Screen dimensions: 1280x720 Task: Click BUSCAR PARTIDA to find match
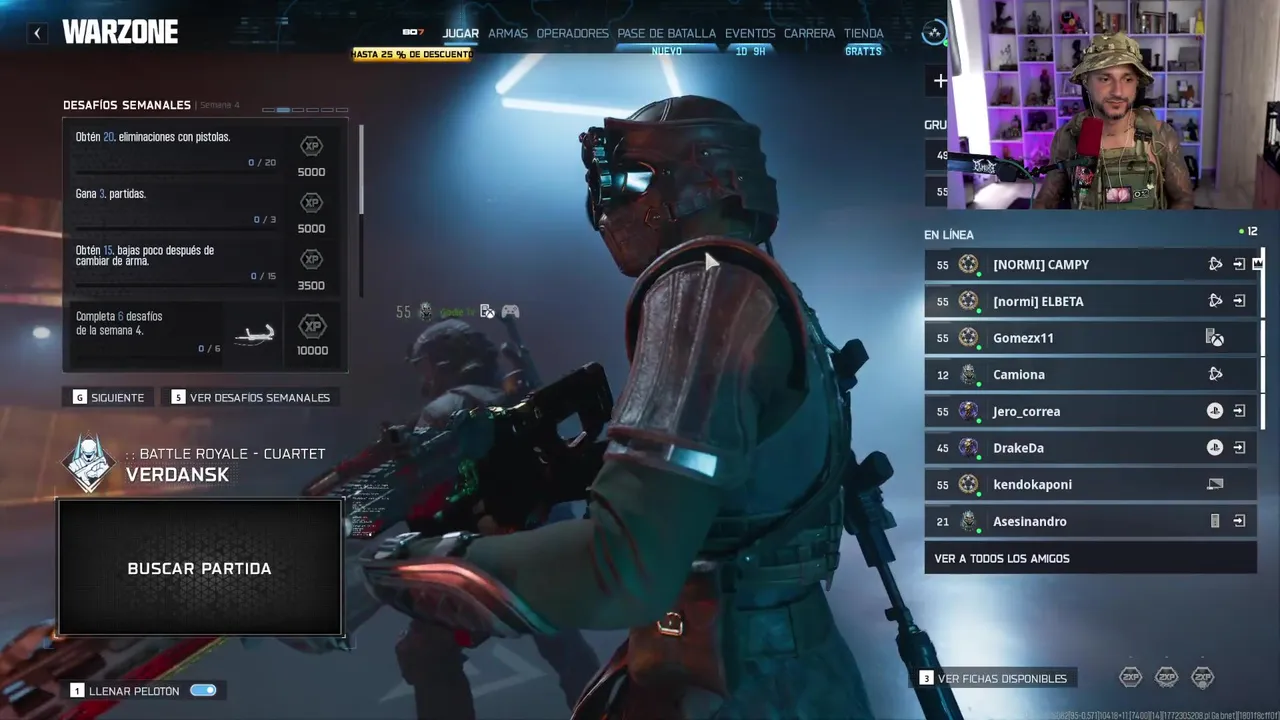pyautogui.click(x=200, y=568)
